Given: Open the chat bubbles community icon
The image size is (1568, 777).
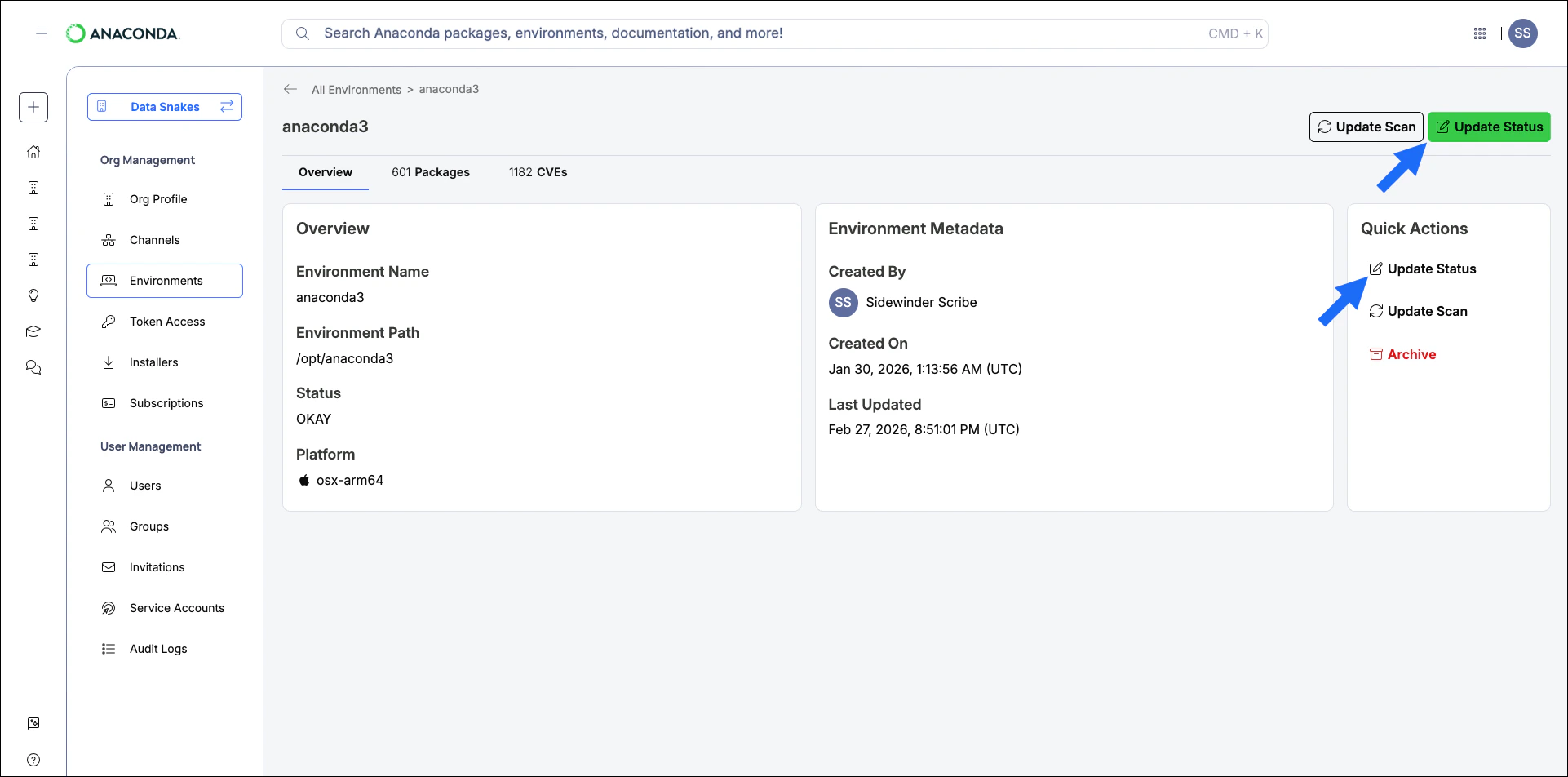Looking at the screenshot, I should click(x=33, y=367).
